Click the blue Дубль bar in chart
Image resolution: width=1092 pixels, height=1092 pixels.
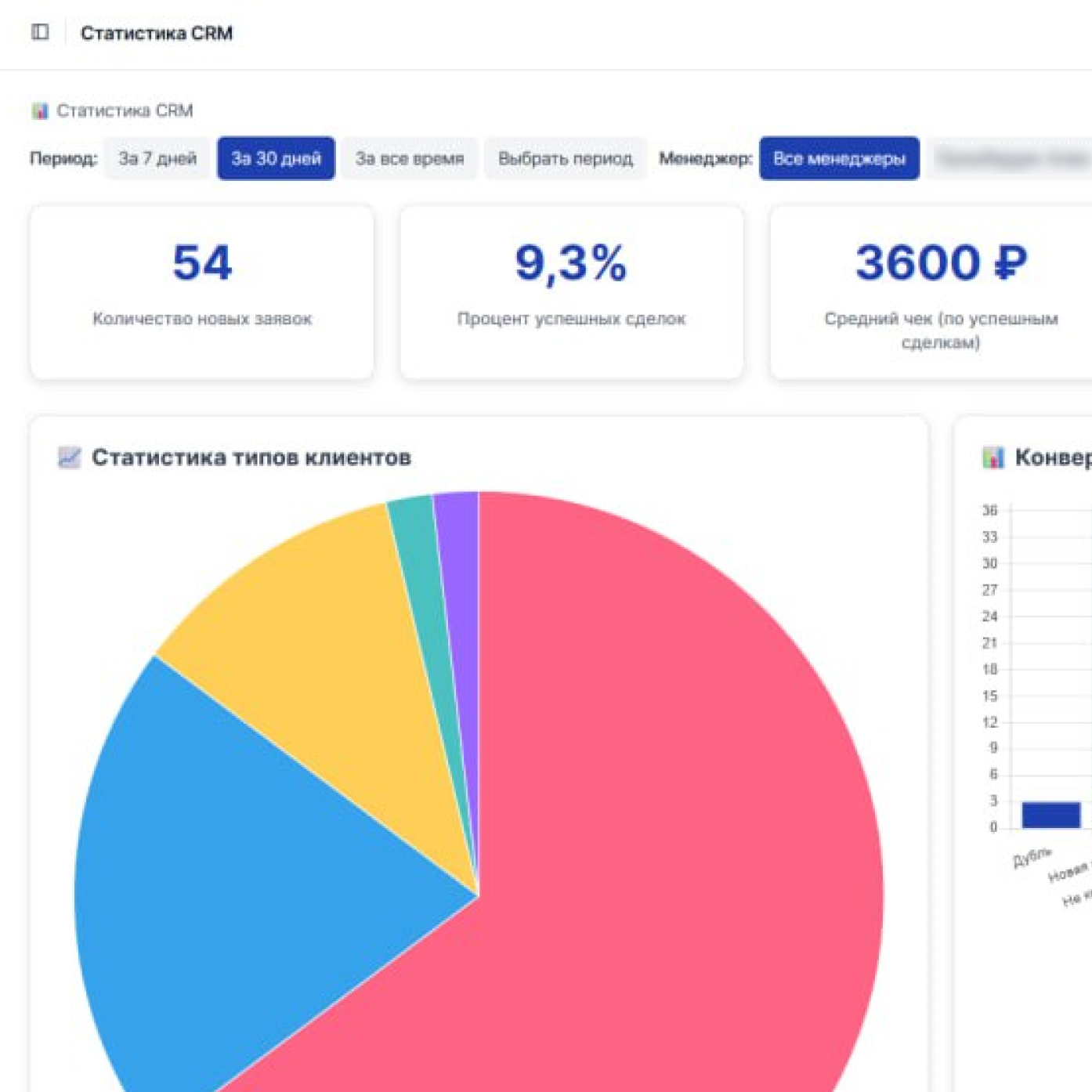pos(1051,815)
